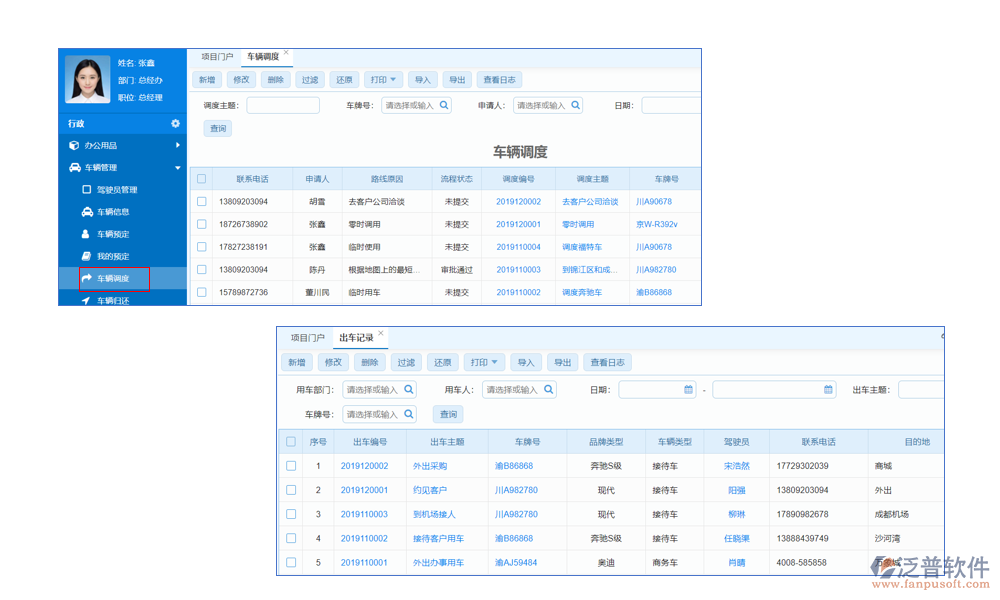
Task: Open calendar icon in first 日期 field of 出车记录
Action: pyautogui.click(x=688, y=390)
